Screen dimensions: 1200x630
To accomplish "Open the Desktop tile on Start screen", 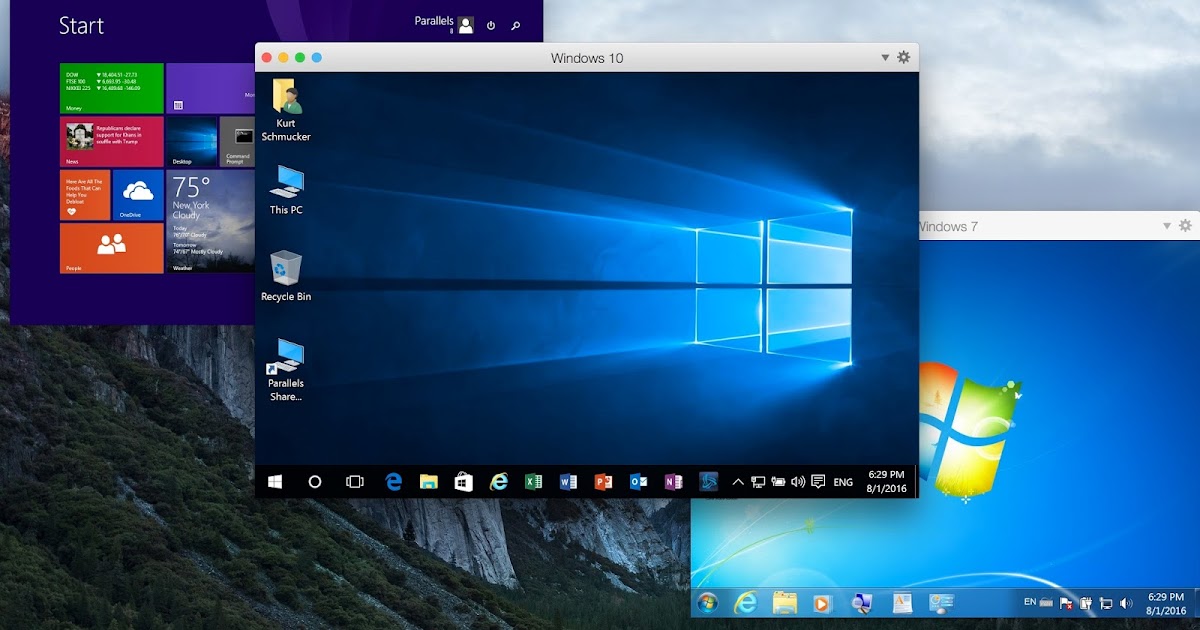I will pyautogui.click(x=191, y=141).
